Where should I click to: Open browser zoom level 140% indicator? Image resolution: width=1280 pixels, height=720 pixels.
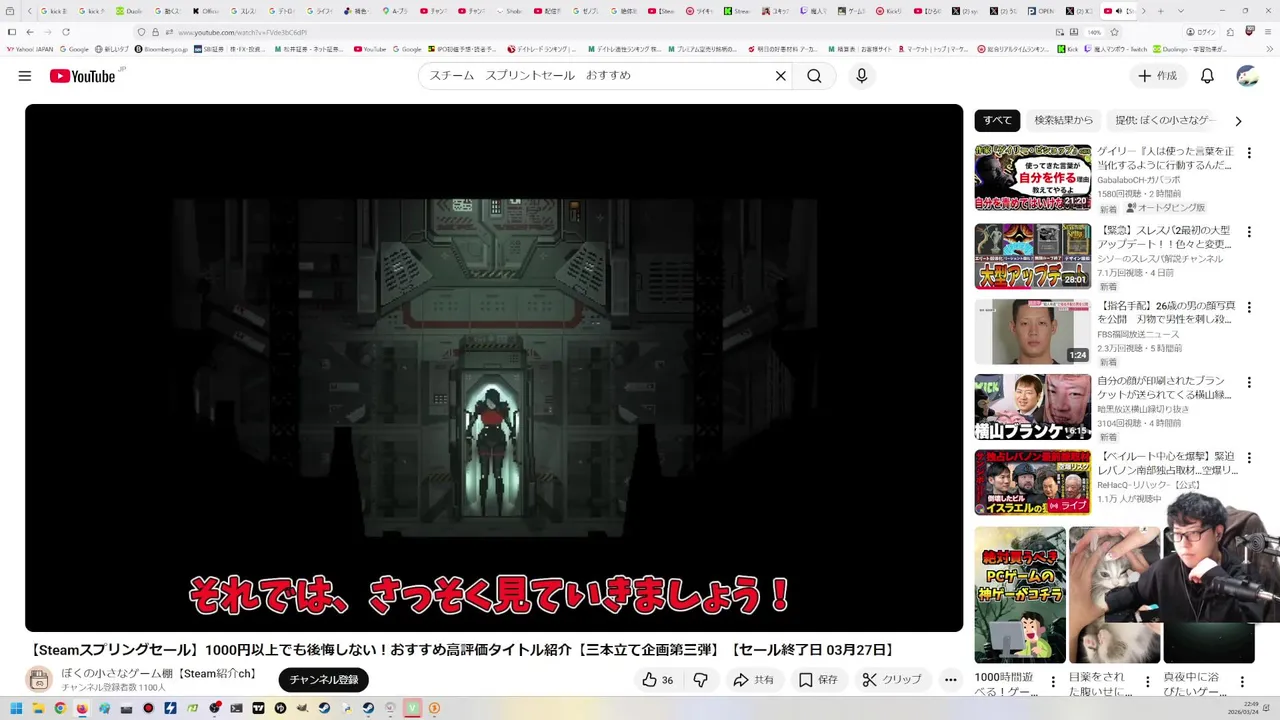click(x=1095, y=32)
